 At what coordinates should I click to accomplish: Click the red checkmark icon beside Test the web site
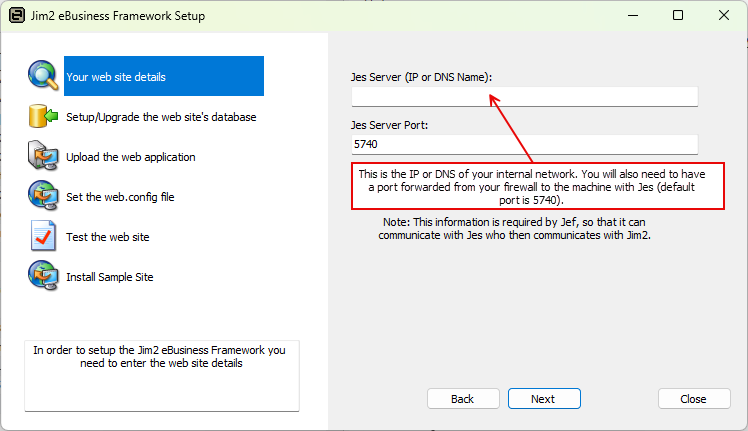coord(44,237)
